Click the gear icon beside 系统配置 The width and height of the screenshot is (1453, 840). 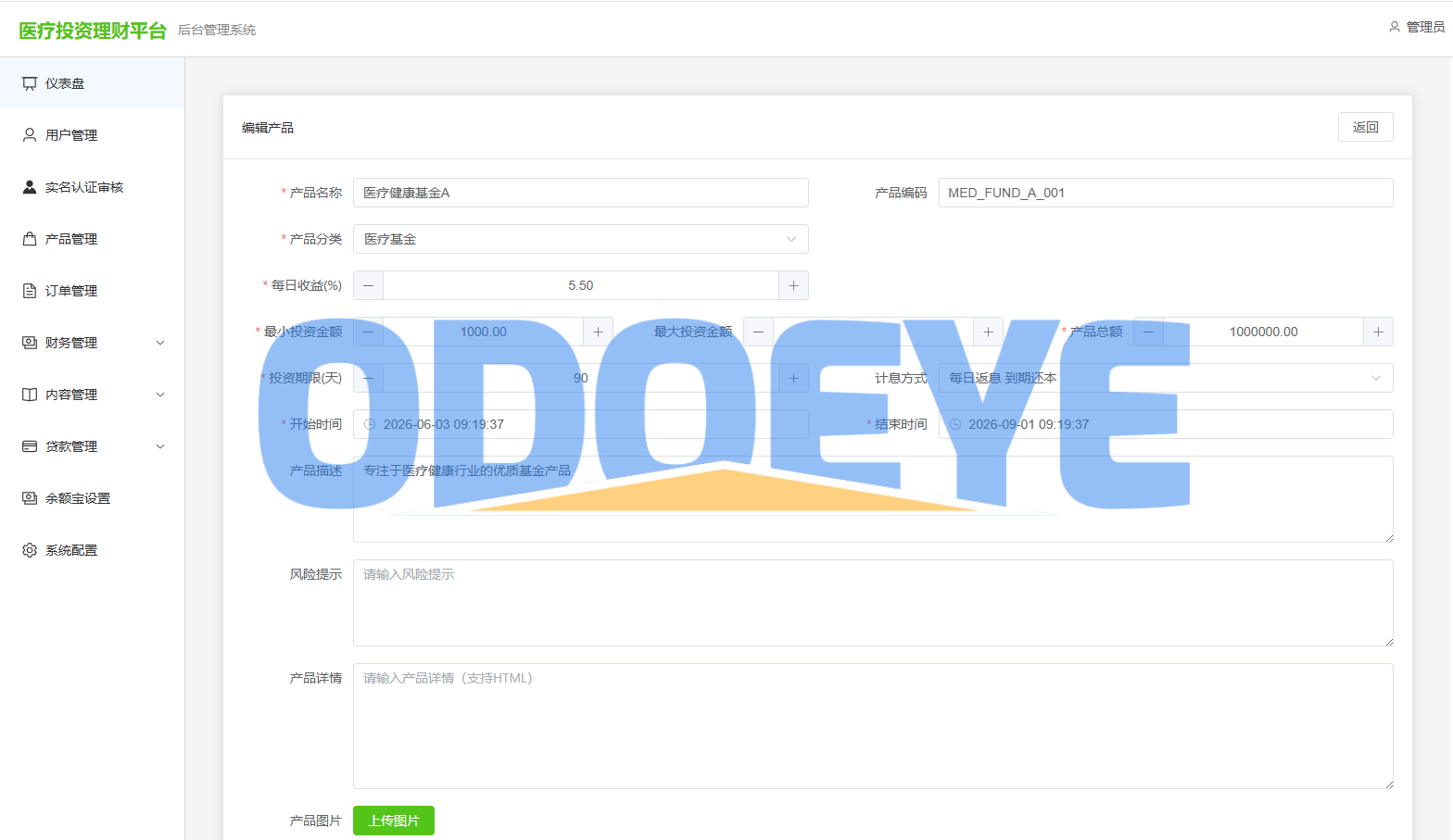coord(30,550)
